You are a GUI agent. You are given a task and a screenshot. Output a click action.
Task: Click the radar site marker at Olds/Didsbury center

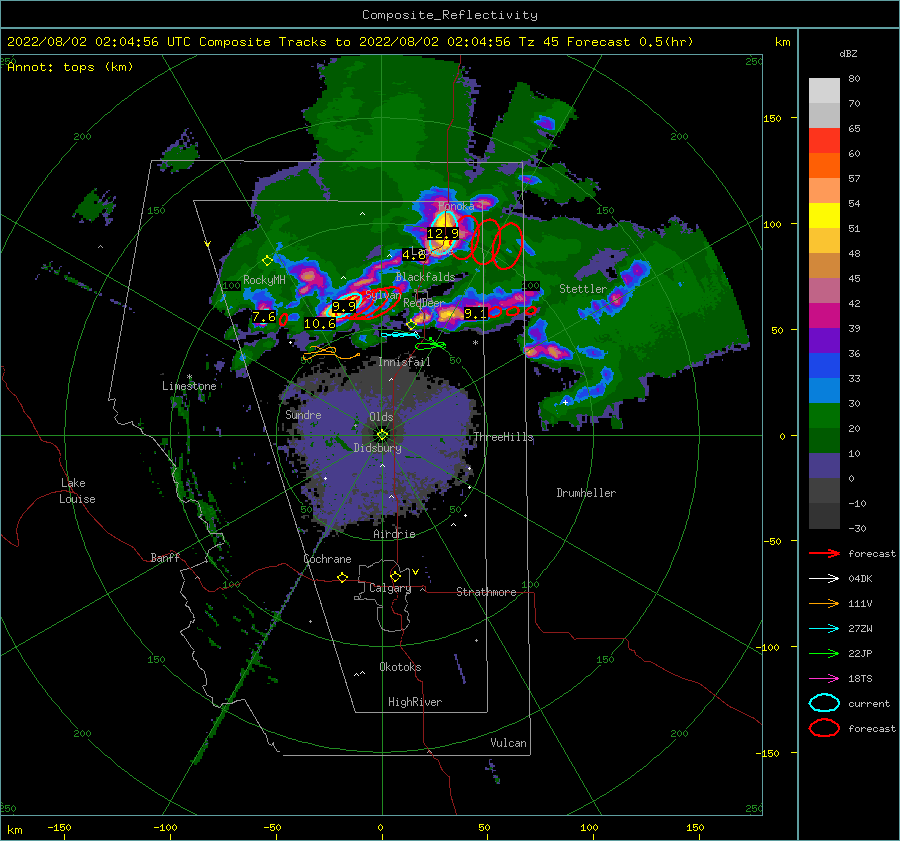click(382, 435)
